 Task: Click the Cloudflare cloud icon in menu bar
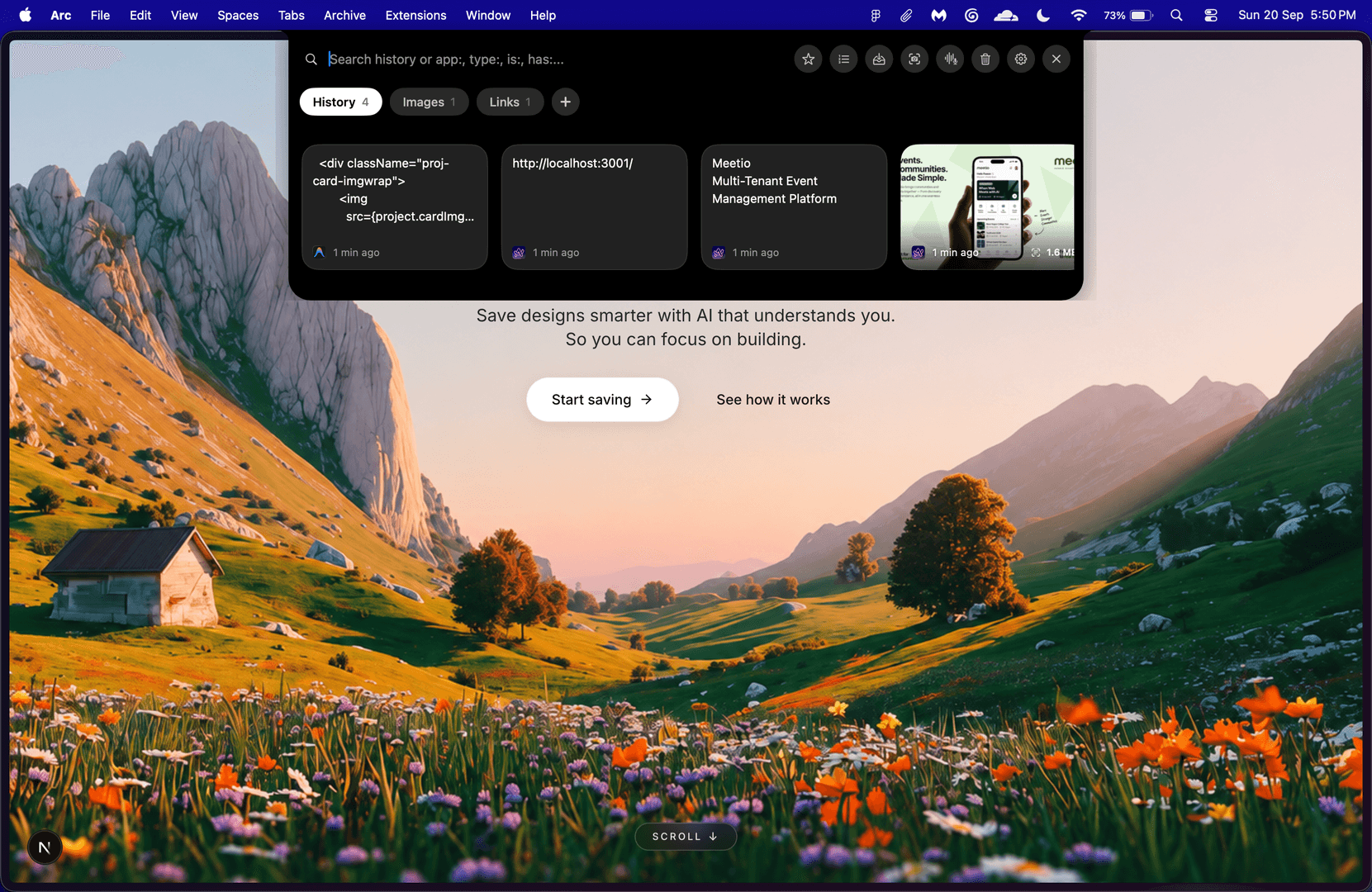click(1006, 15)
